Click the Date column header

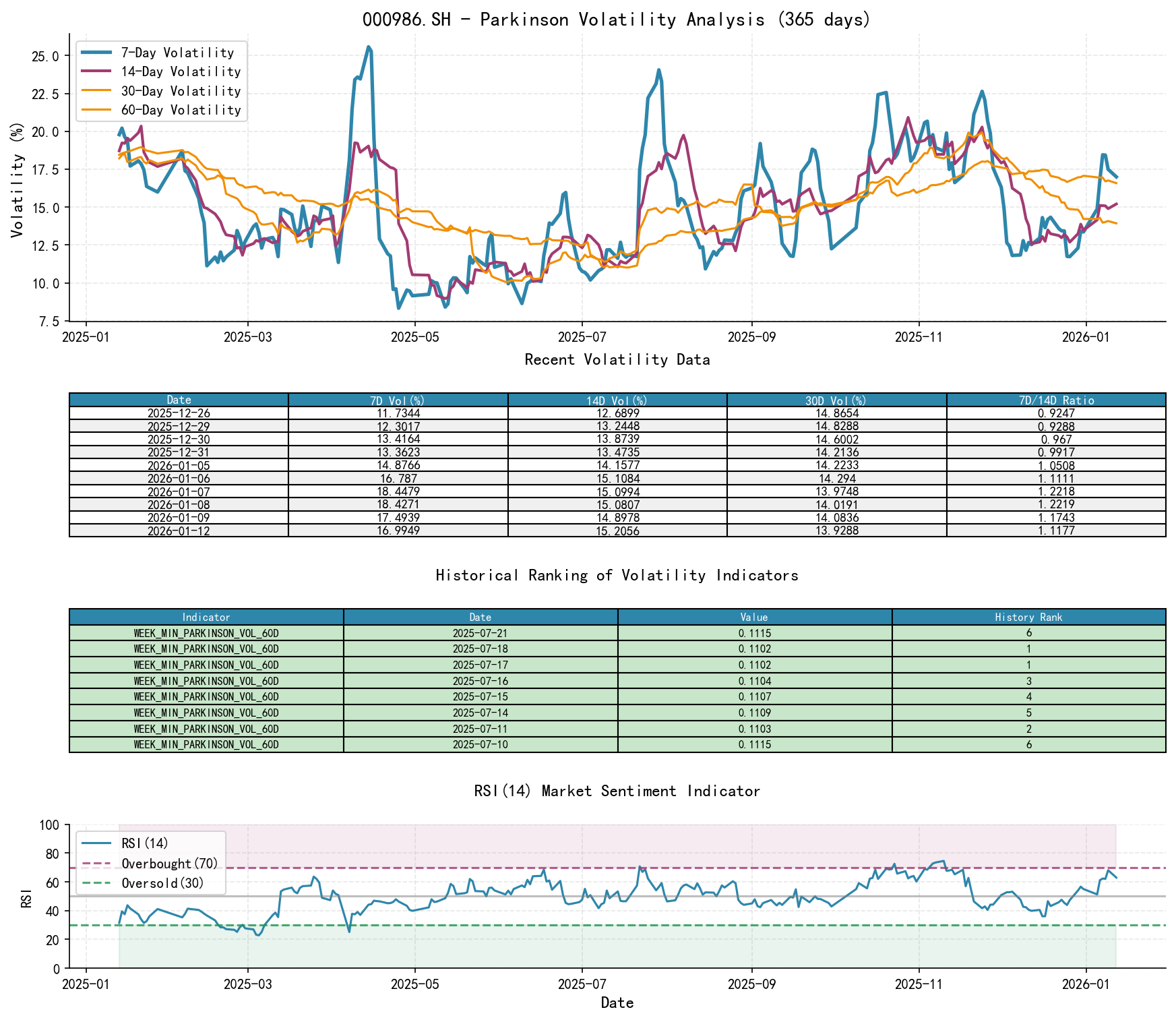point(179,399)
